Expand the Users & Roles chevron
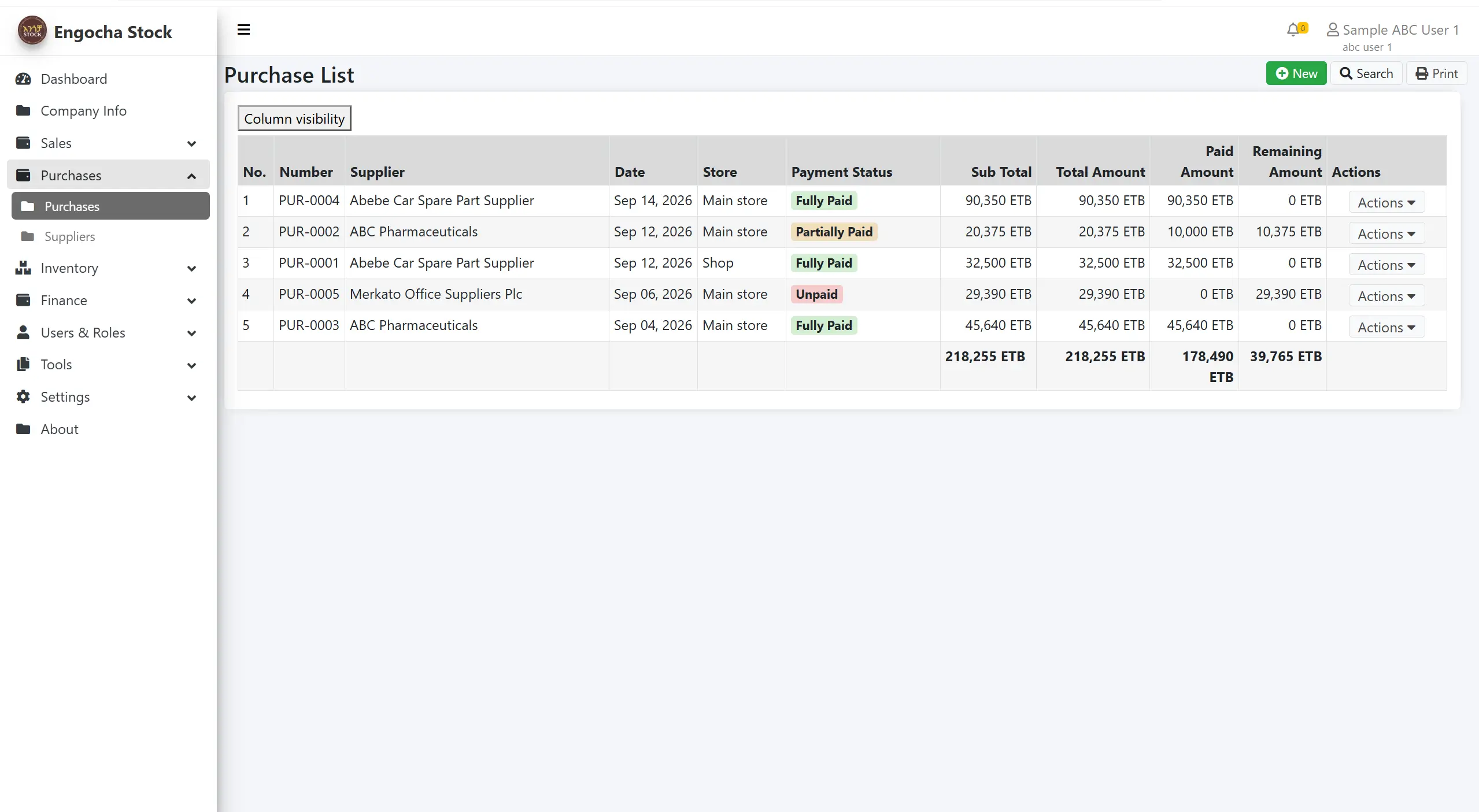Image resolution: width=1479 pixels, height=812 pixels. pos(192,333)
